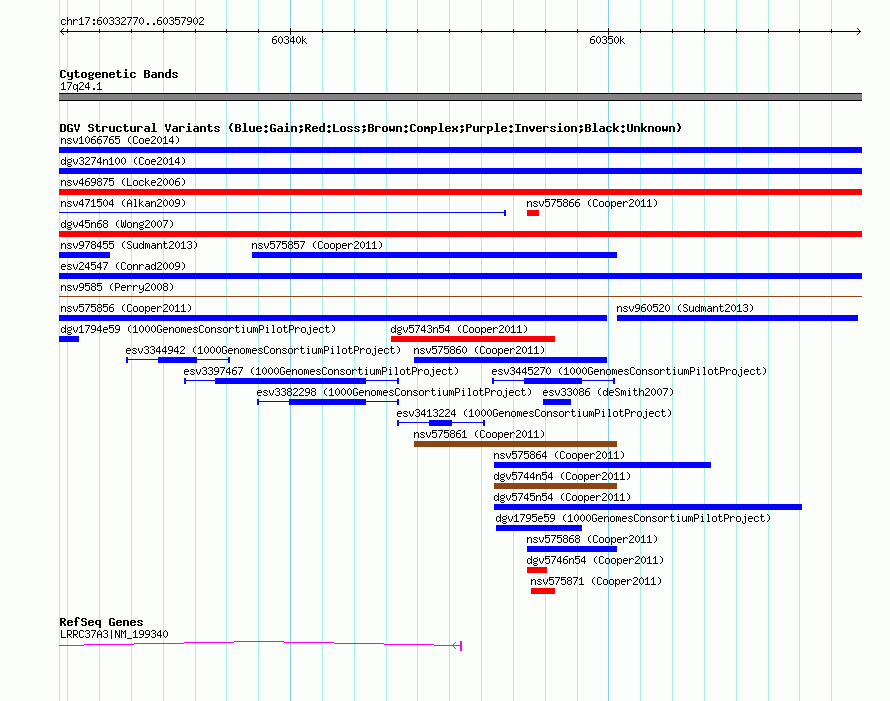The width and height of the screenshot is (890, 701).
Task: Open esv24547 (Conrad2009) variant label
Action: tap(123, 266)
